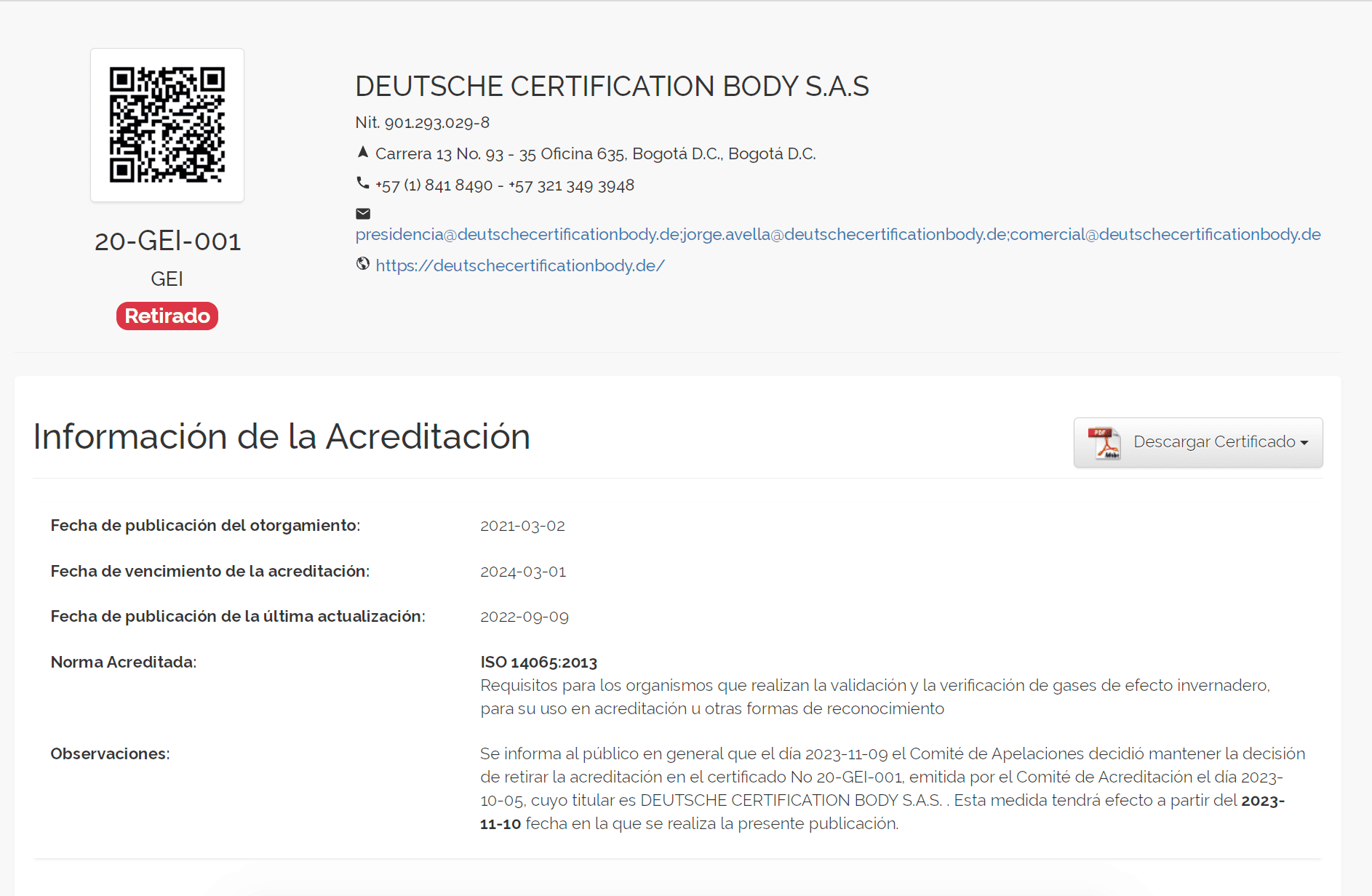
Task: Click the DEUTSCHE CERTIFICATION BODY S.A.S heading
Action: pos(612,86)
